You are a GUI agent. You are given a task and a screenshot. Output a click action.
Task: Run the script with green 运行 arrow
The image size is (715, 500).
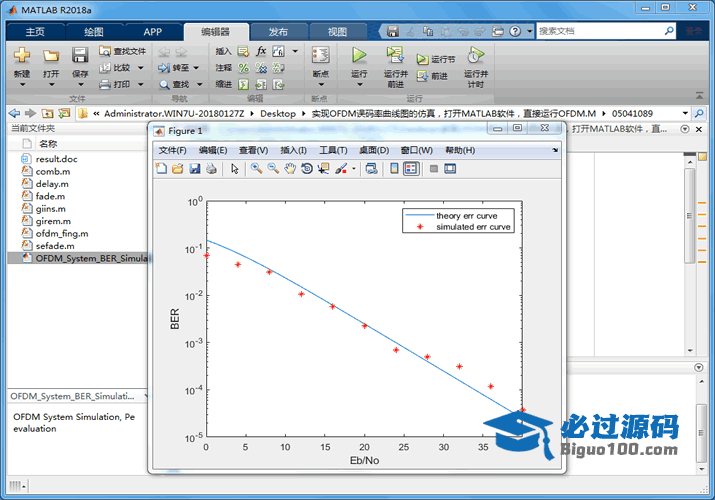pos(359,56)
